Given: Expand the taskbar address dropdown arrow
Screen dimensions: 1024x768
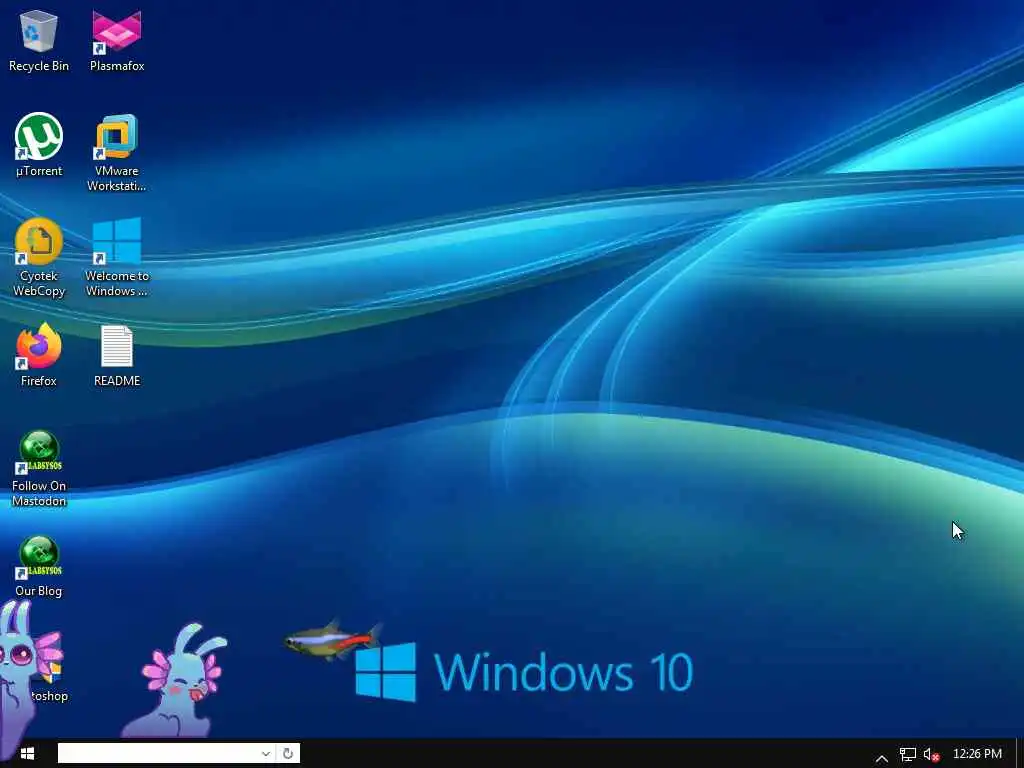Looking at the screenshot, I should pyautogui.click(x=266, y=754).
